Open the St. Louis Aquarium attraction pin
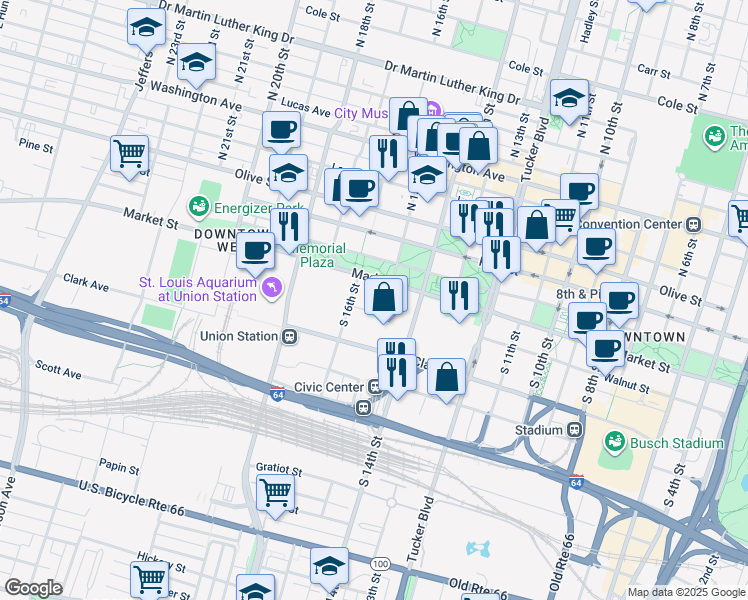 (272, 288)
